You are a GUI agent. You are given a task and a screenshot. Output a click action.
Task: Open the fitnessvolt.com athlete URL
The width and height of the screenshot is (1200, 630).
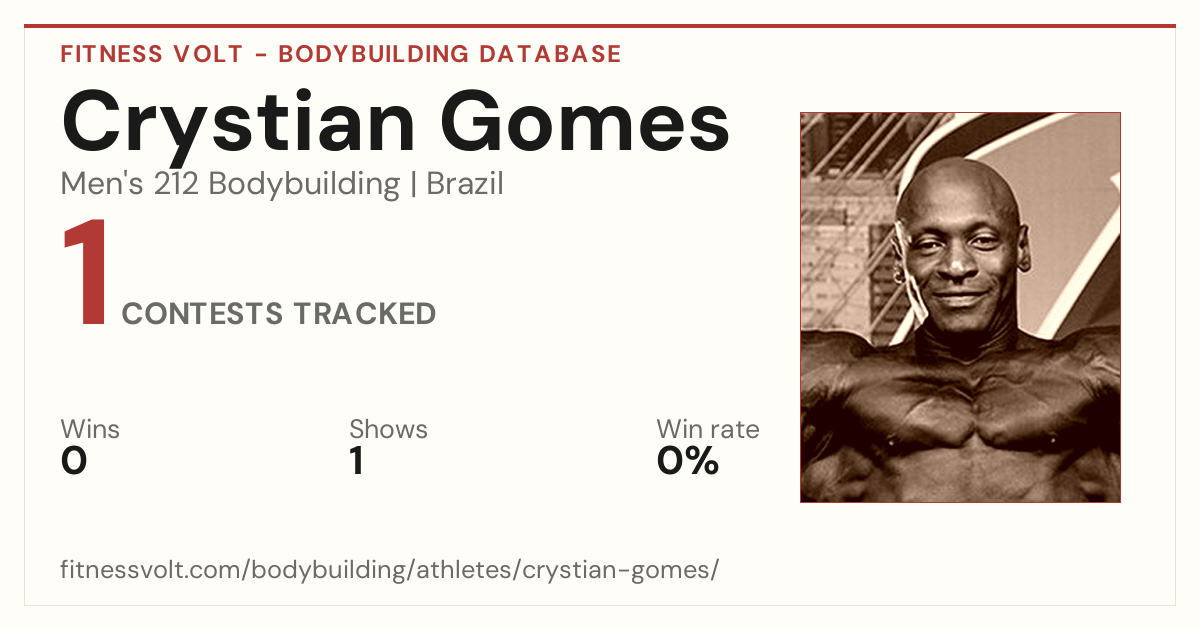pyautogui.click(x=390, y=570)
